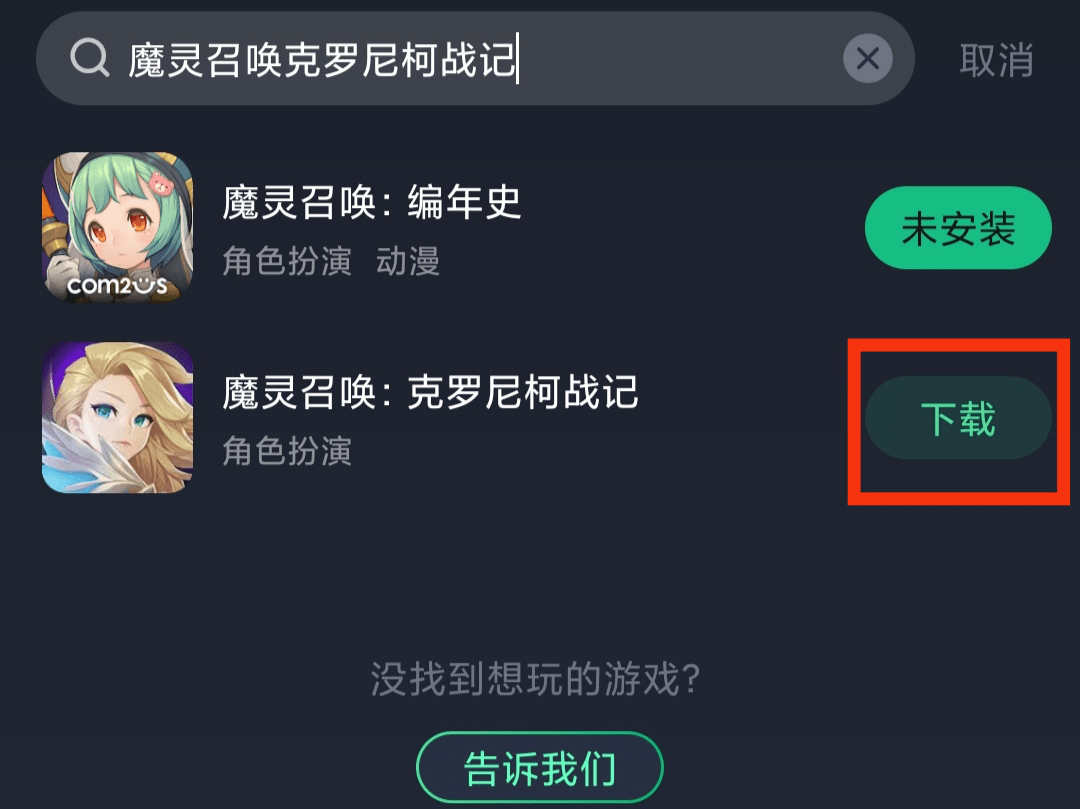The height and width of the screenshot is (809, 1080).
Task: Tap the pink bear hairclip on 编年史 icon
Action: point(160,184)
